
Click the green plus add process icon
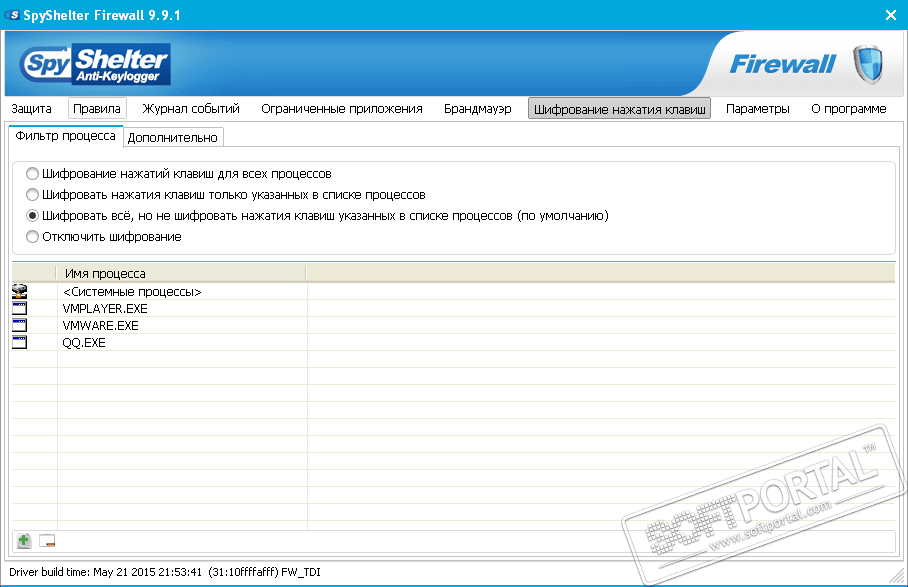point(24,541)
